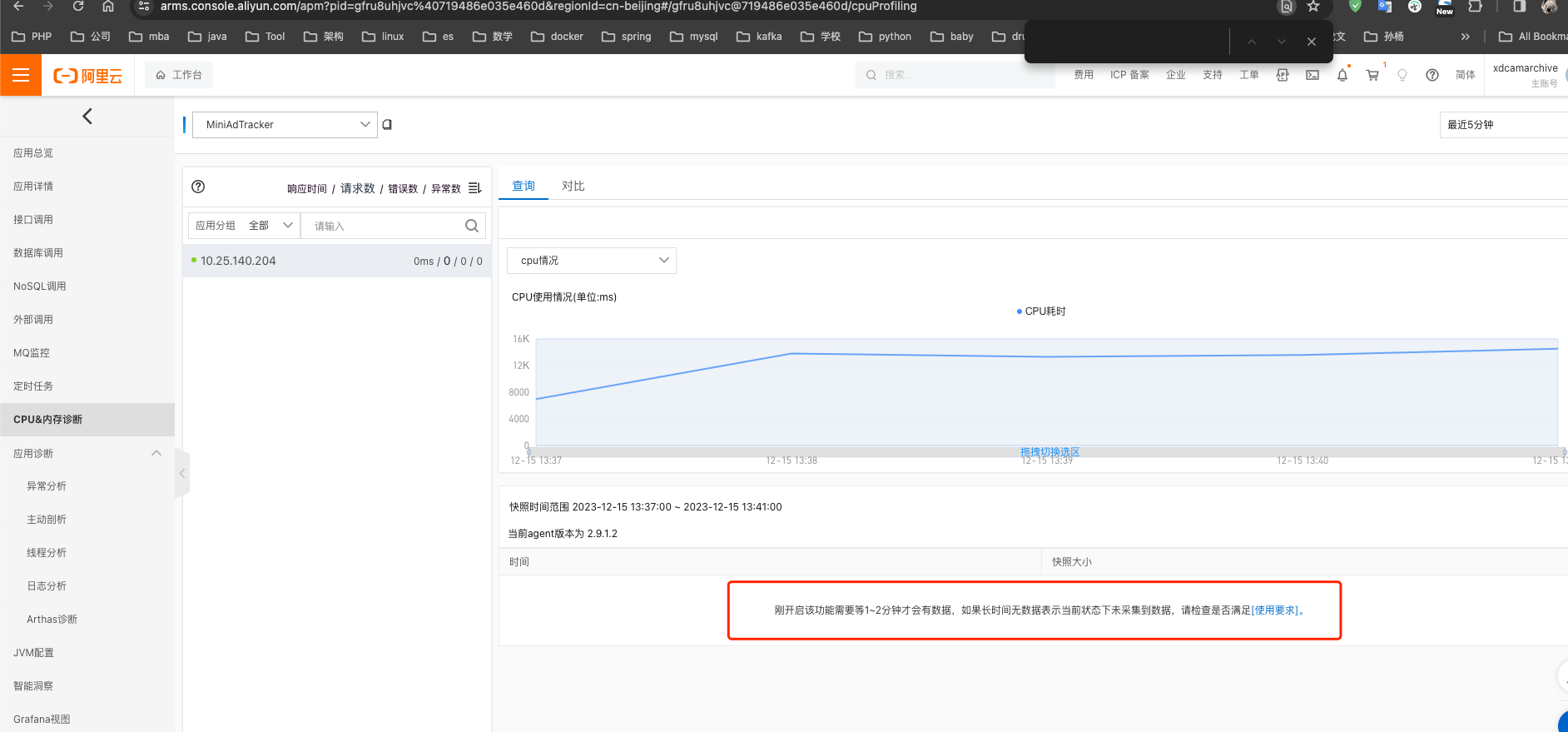Toggle the CPU耗时 legend series
The width and height of the screenshot is (1568, 732).
click(1041, 311)
